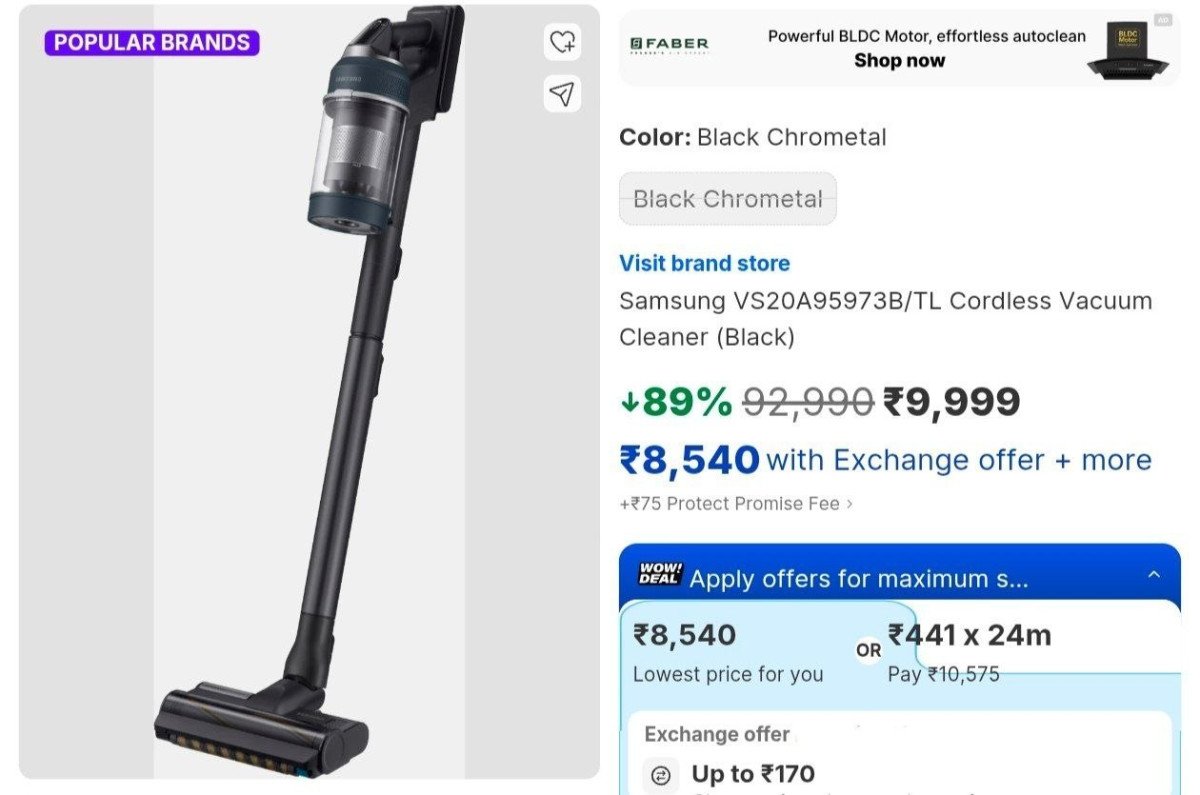Collapse the Apply offers panel chevron
Viewport: 1200px width, 795px height.
(x=1154, y=575)
